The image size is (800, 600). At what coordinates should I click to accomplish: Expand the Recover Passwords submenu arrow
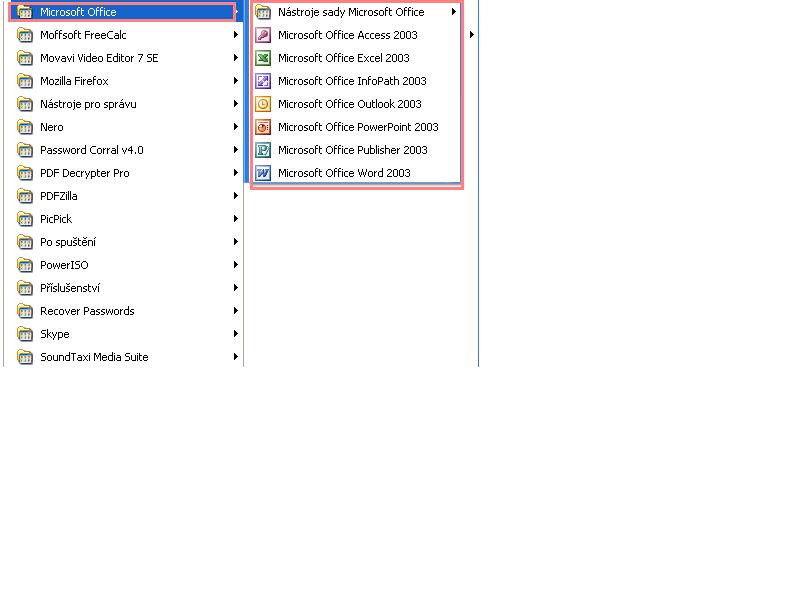[x=236, y=310]
